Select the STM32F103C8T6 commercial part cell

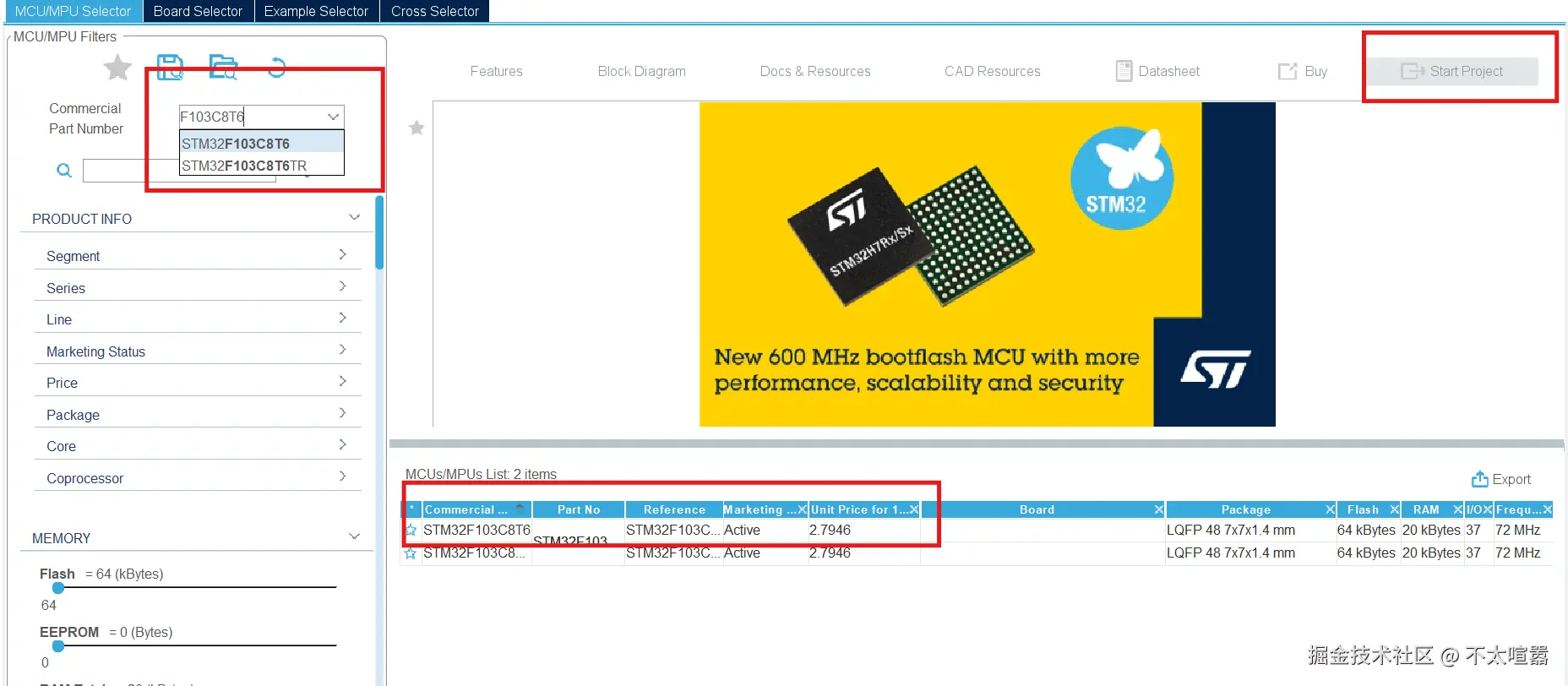(x=476, y=531)
